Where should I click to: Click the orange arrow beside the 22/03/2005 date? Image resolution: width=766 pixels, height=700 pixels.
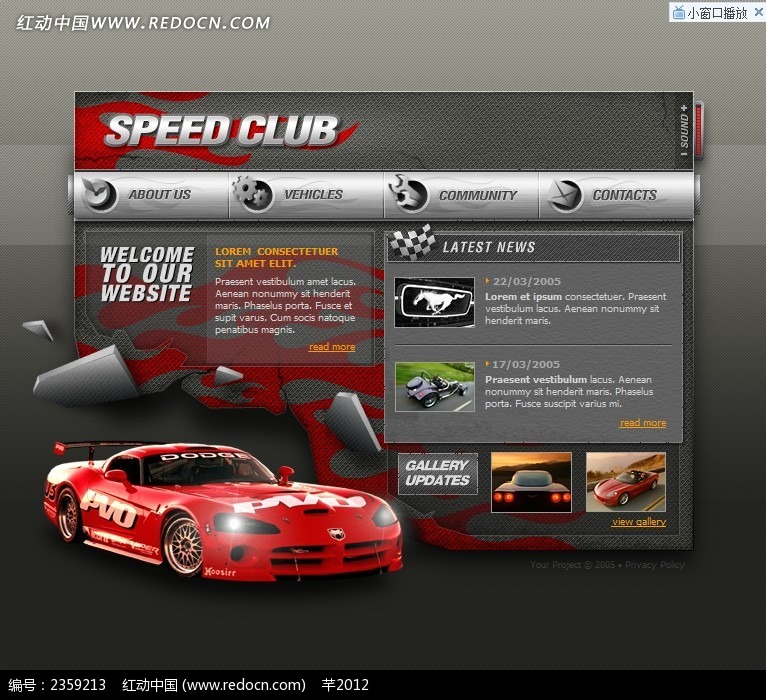[x=487, y=281]
